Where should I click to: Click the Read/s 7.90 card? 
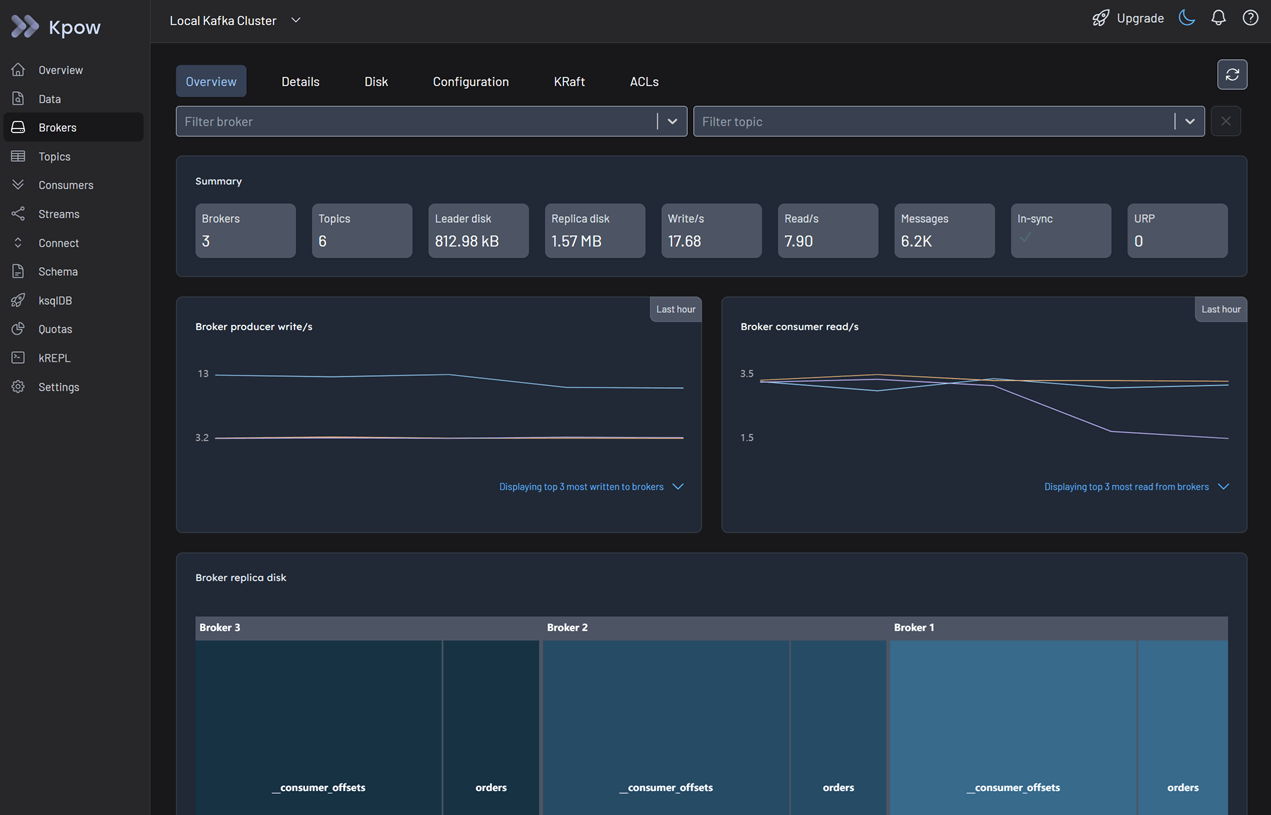coord(828,230)
